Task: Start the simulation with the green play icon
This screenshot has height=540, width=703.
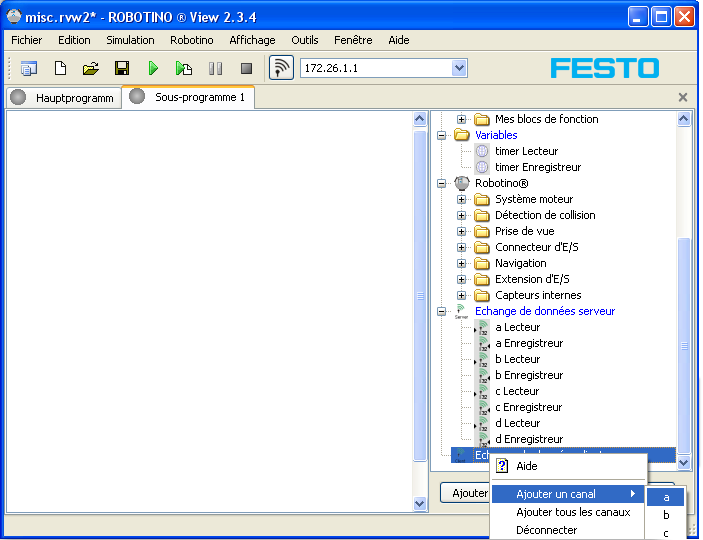Action: [x=153, y=68]
